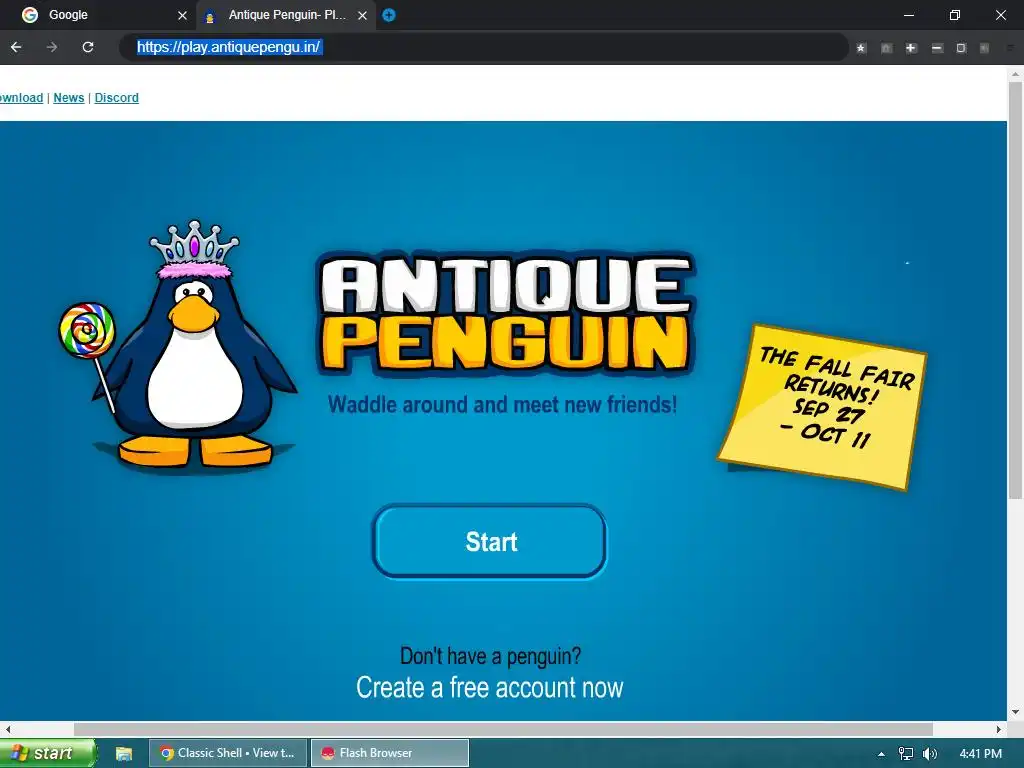
Task: Open the Discord link
Action: pyautogui.click(x=116, y=98)
